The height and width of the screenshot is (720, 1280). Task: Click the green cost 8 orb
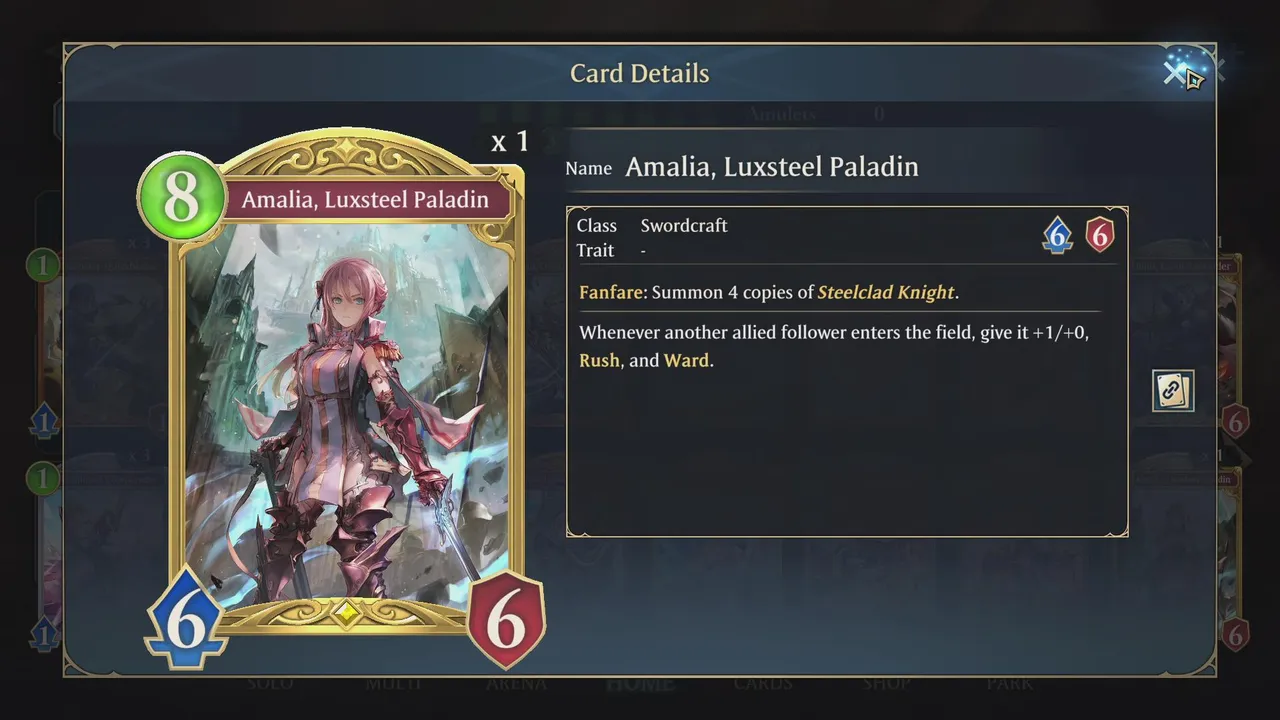point(181,197)
